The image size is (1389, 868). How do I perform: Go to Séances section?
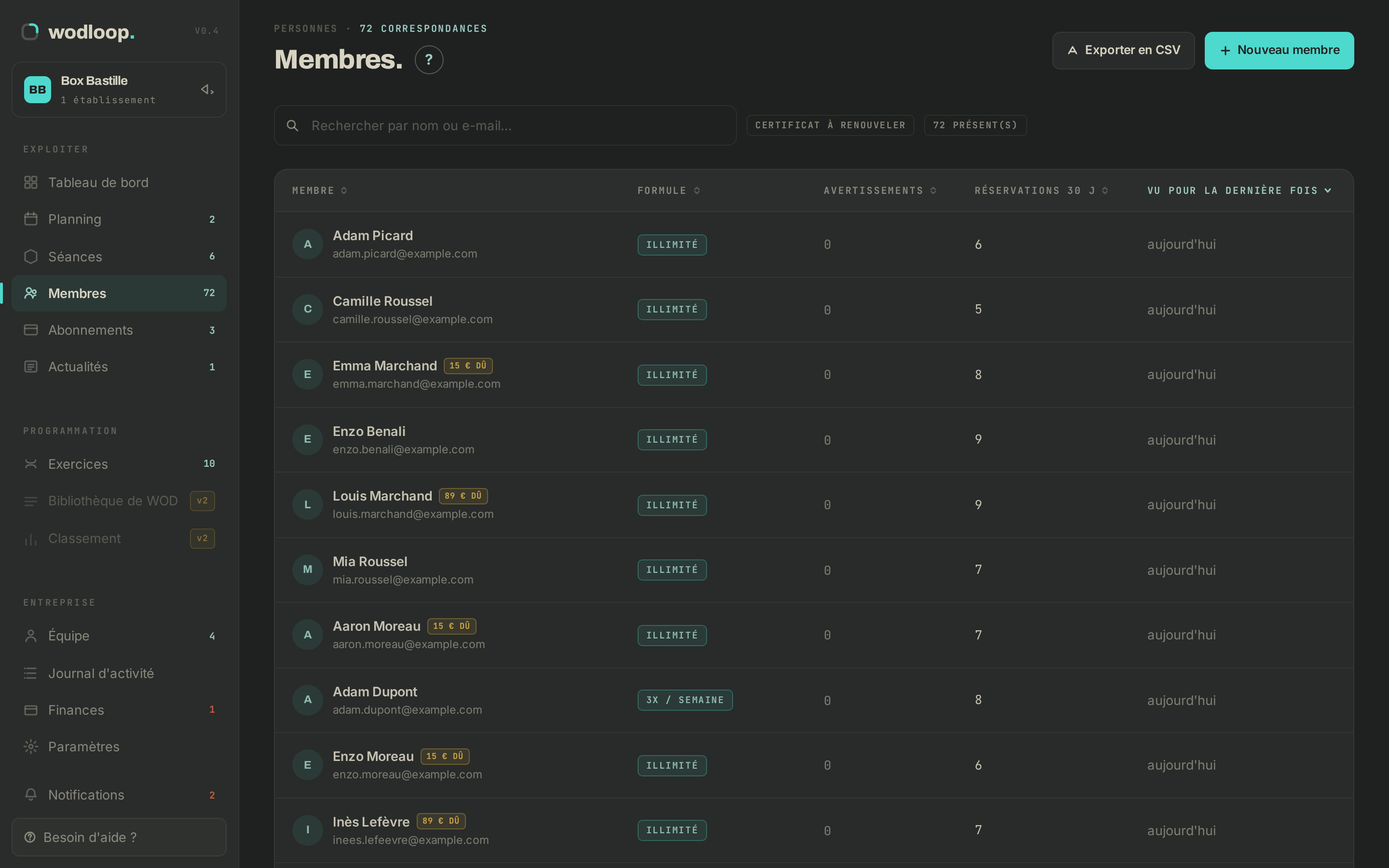click(x=119, y=257)
